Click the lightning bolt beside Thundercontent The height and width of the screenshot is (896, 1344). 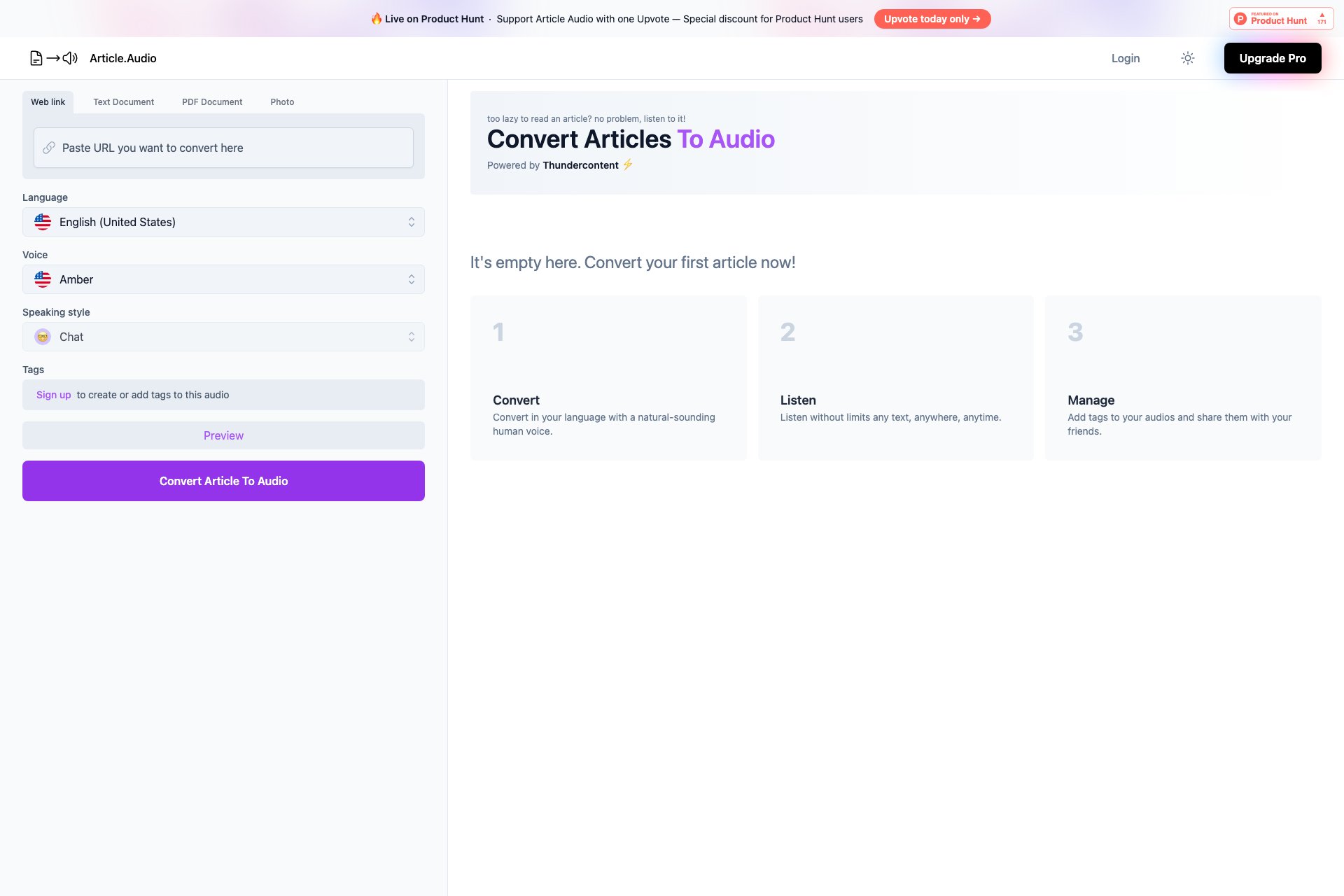tap(628, 164)
